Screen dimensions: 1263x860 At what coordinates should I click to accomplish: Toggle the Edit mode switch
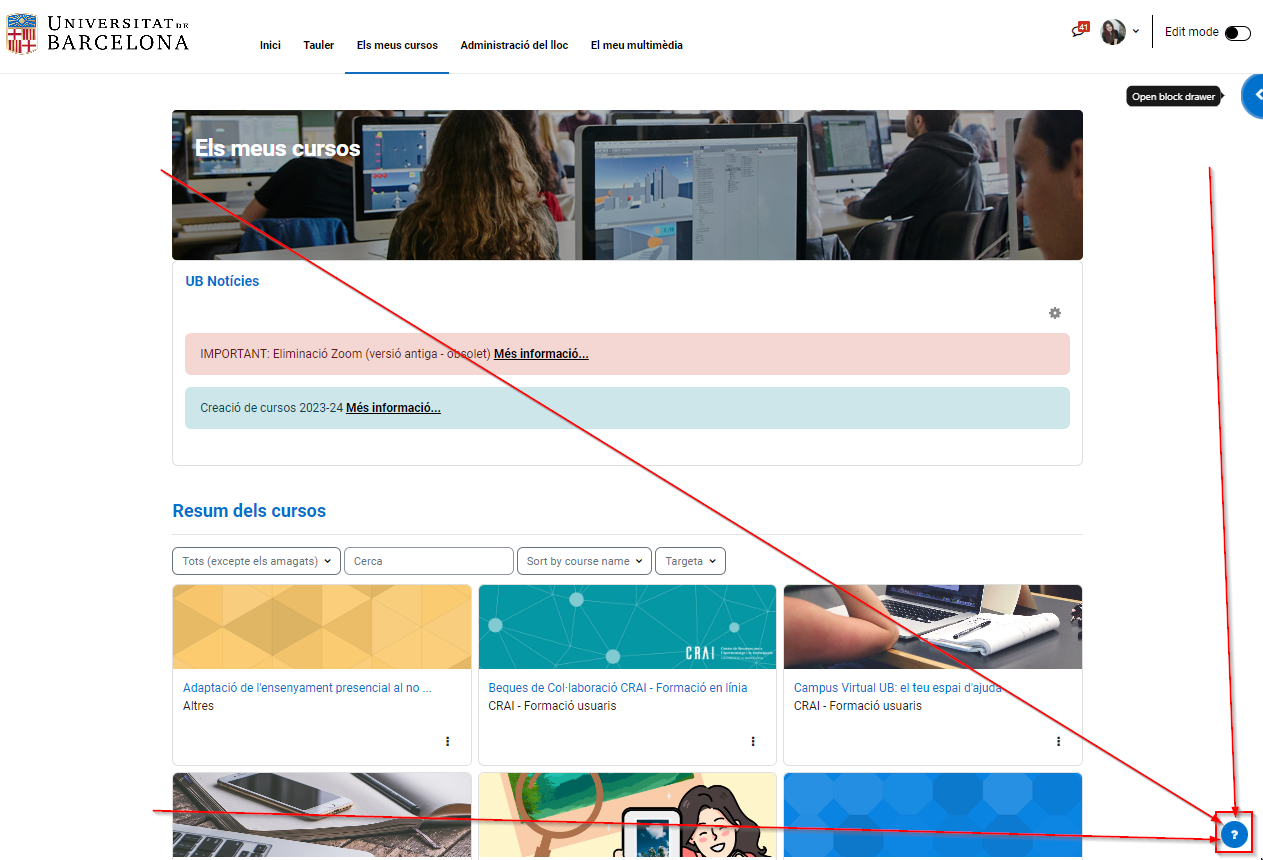1237,33
